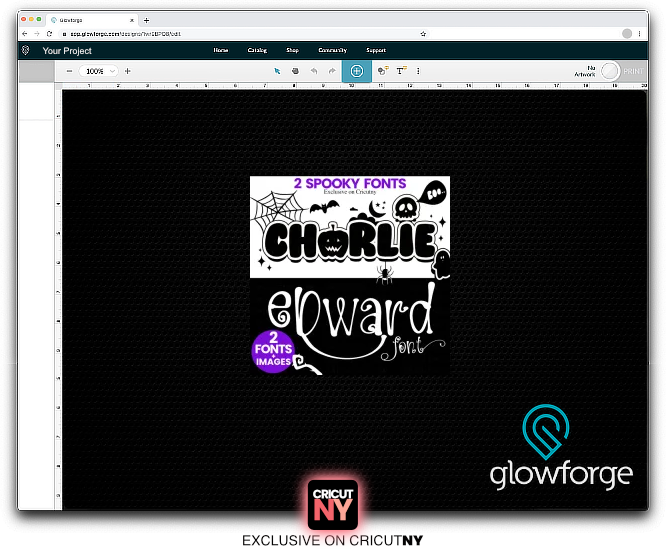Open the Home menu item

[x=220, y=50]
